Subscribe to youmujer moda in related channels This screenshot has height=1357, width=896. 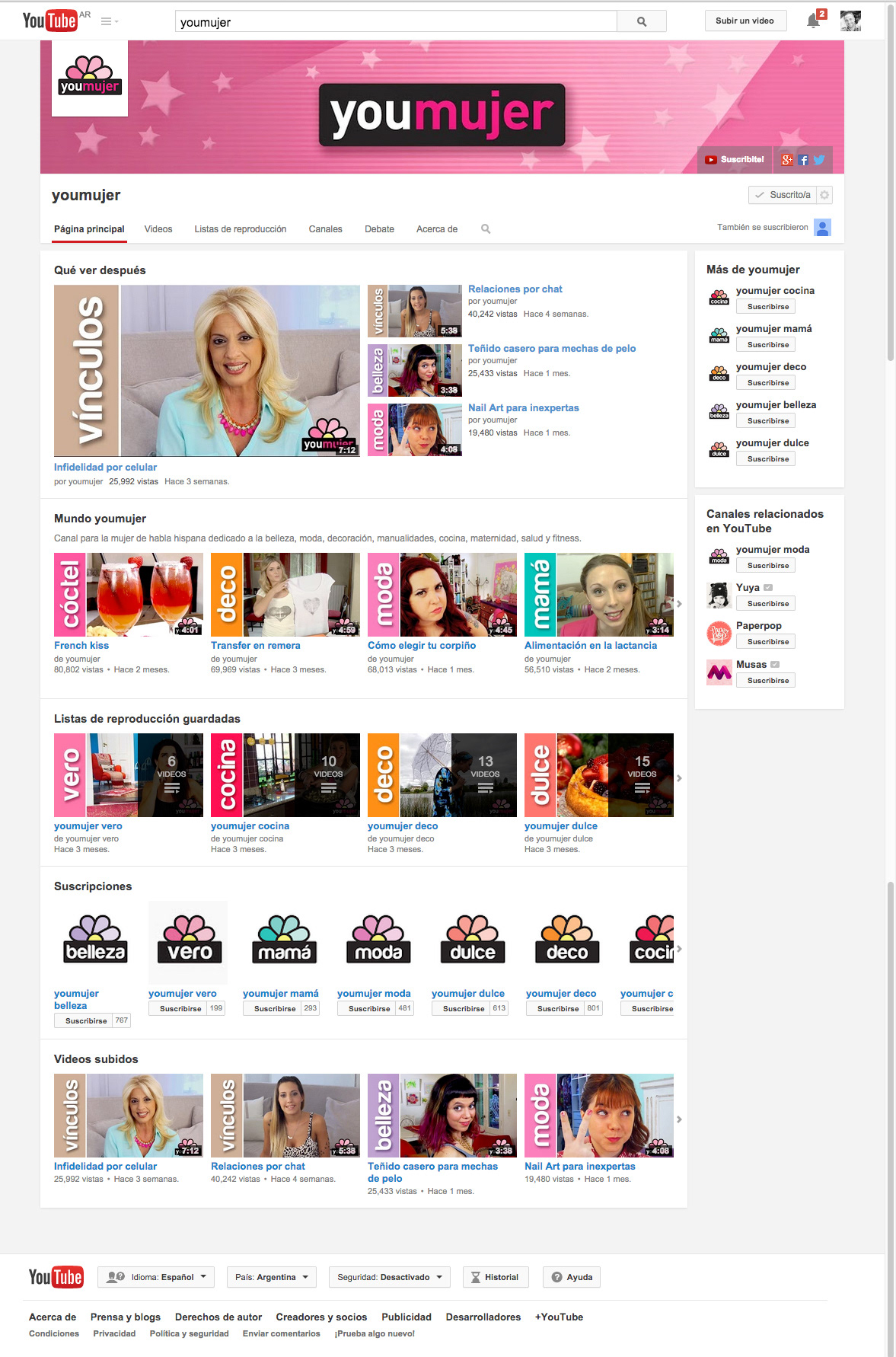(x=766, y=565)
